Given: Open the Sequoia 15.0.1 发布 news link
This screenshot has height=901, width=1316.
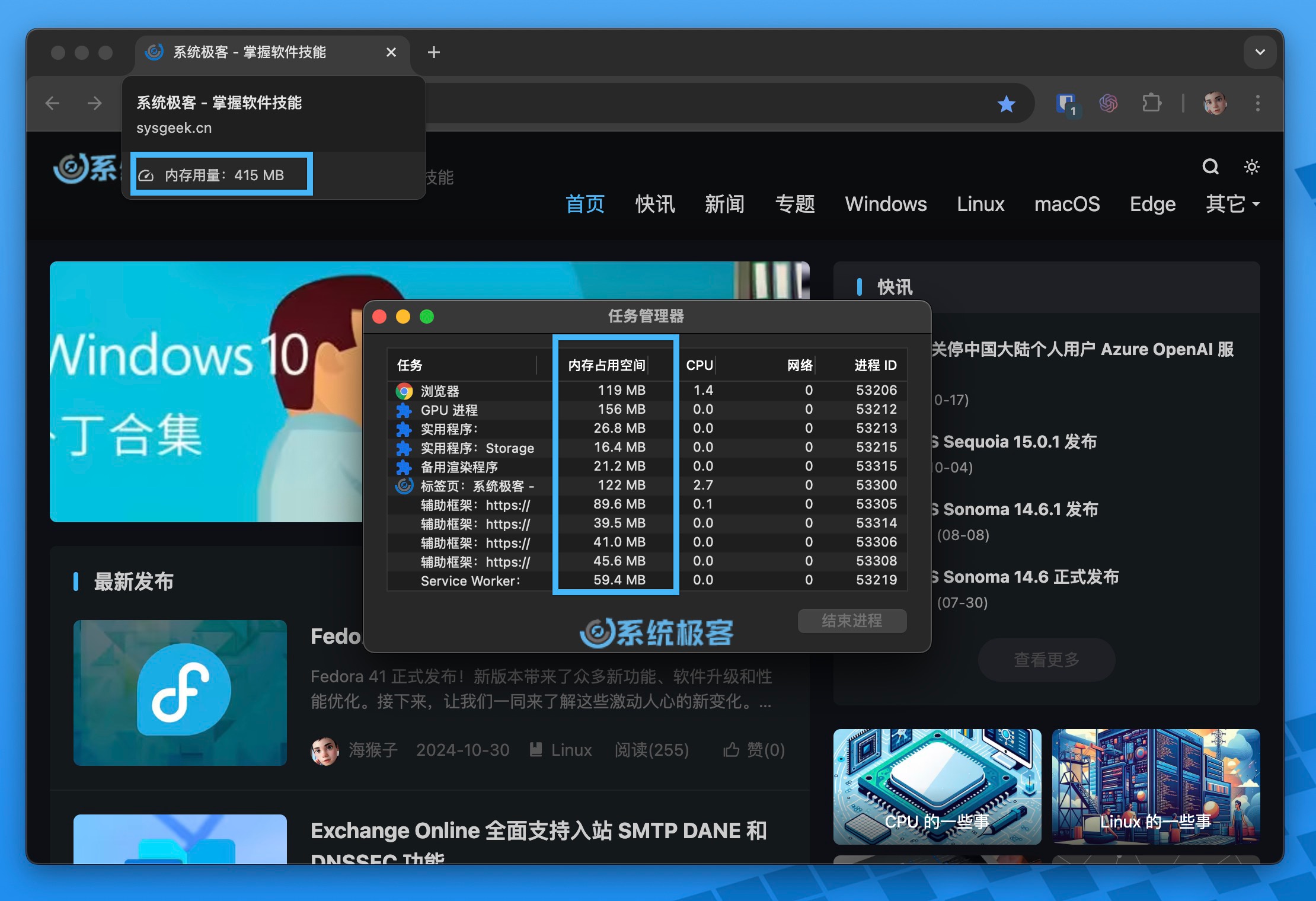Looking at the screenshot, I should pyautogui.click(x=1014, y=442).
